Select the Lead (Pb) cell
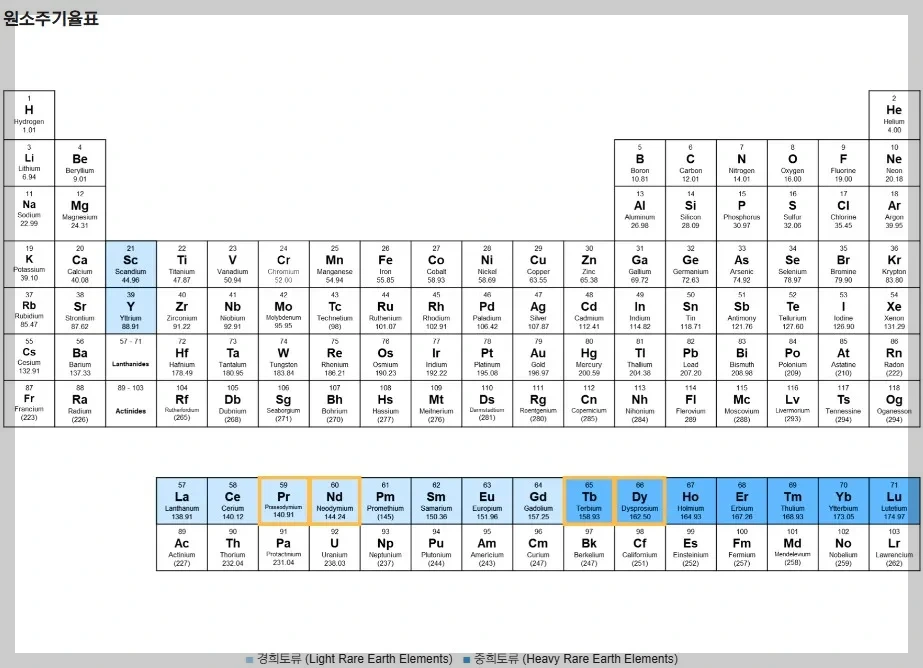923x668 pixels. click(690, 357)
